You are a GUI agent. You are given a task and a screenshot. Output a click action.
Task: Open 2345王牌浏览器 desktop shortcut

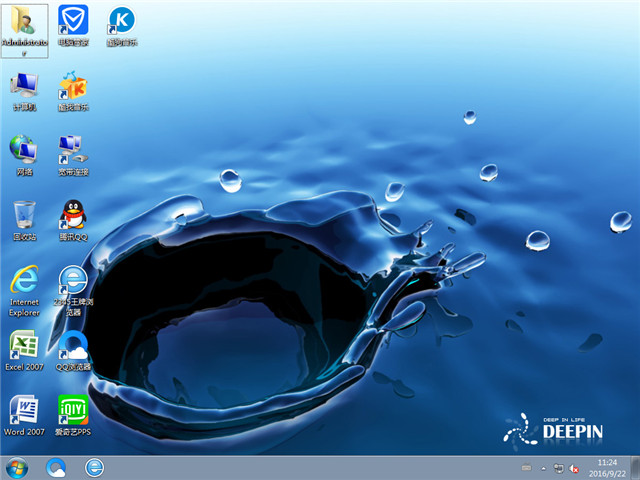click(73, 281)
